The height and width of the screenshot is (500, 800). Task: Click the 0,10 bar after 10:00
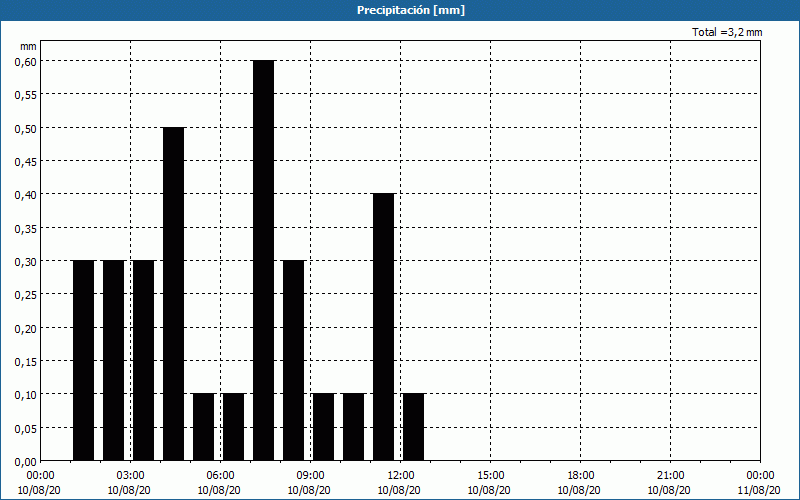pos(354,427)
